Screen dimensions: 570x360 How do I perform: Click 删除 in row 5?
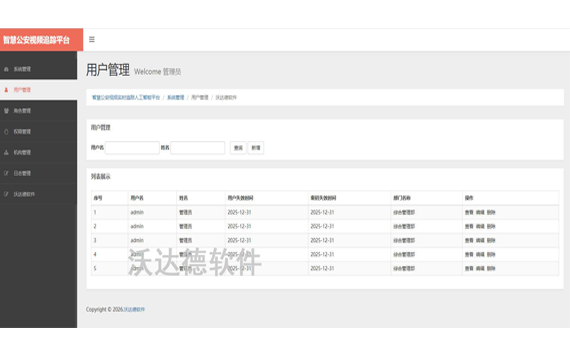pos(491,268)
